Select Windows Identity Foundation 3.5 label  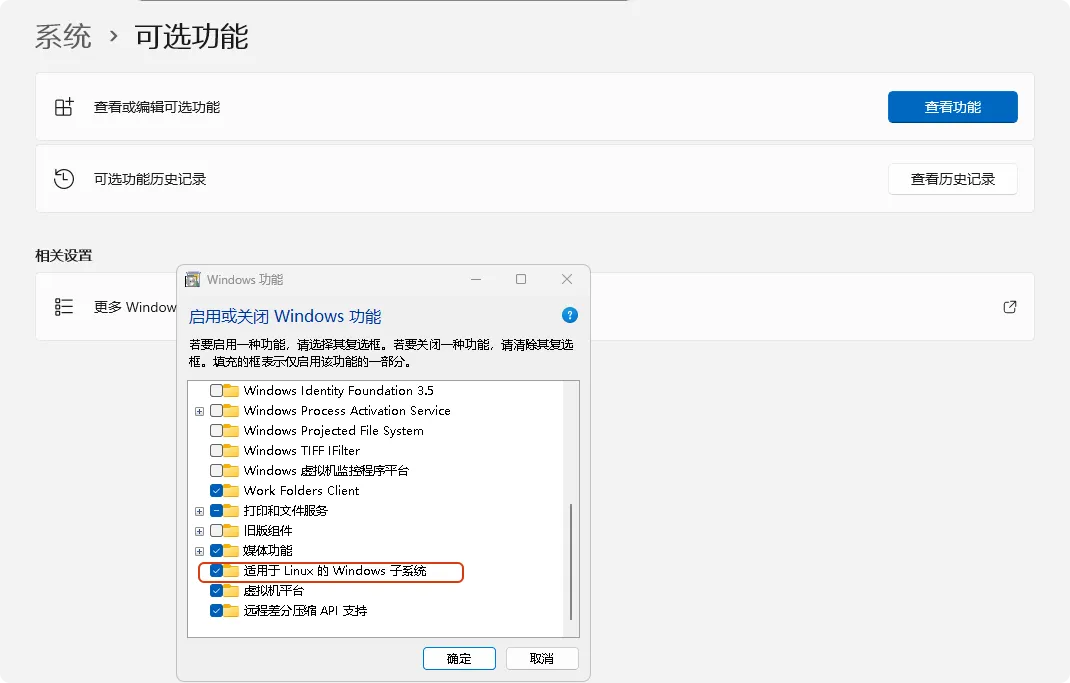click(x=338, y=391)
